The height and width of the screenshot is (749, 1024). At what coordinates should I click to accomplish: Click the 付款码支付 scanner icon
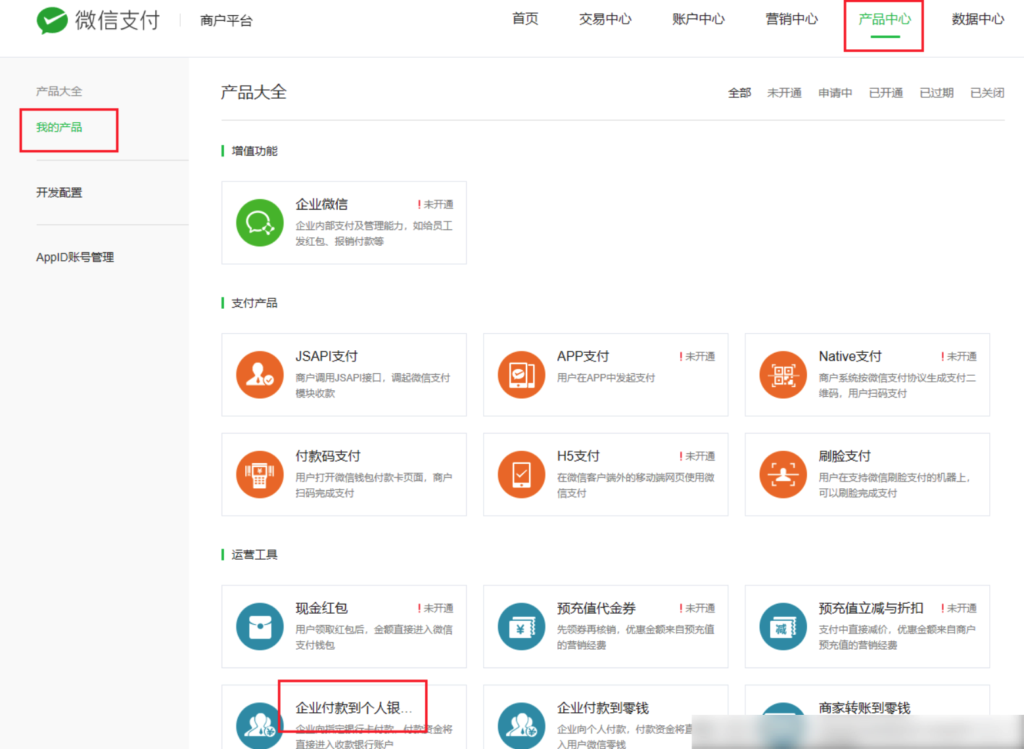click(x=260, y=474)
